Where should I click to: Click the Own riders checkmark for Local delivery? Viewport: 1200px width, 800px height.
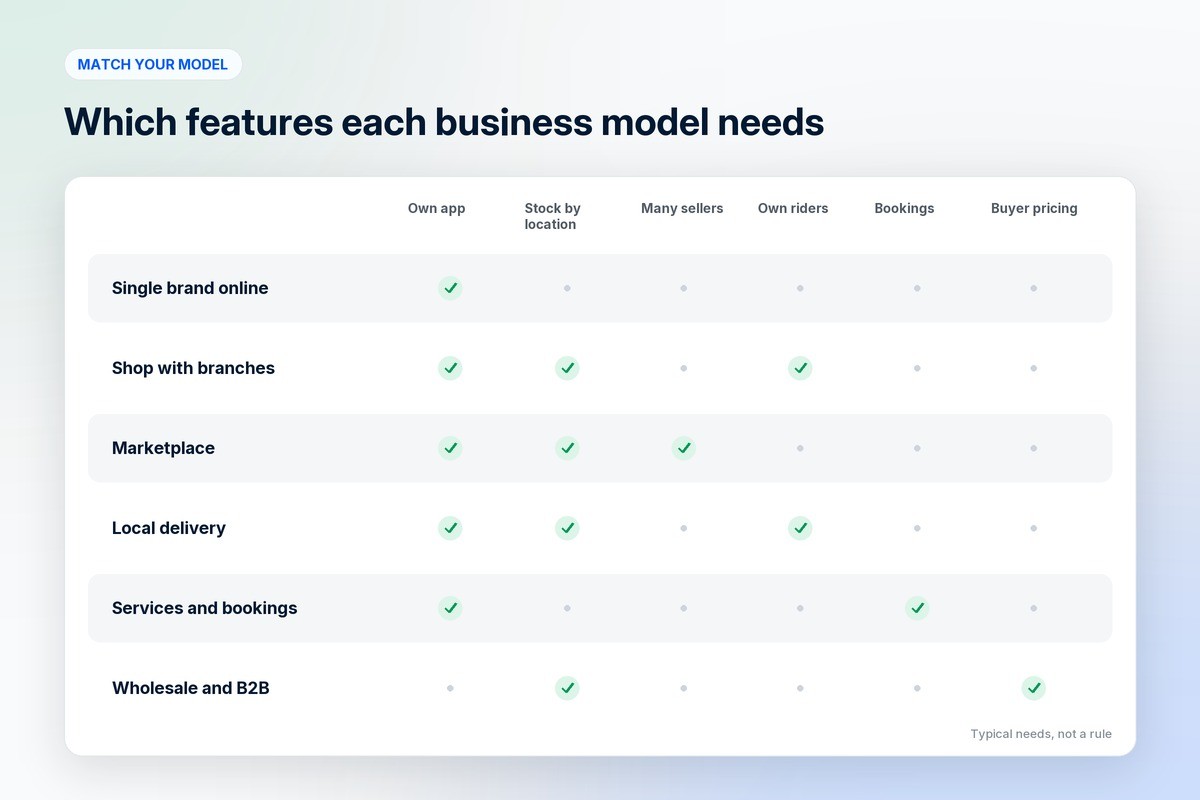coord(800,528)
